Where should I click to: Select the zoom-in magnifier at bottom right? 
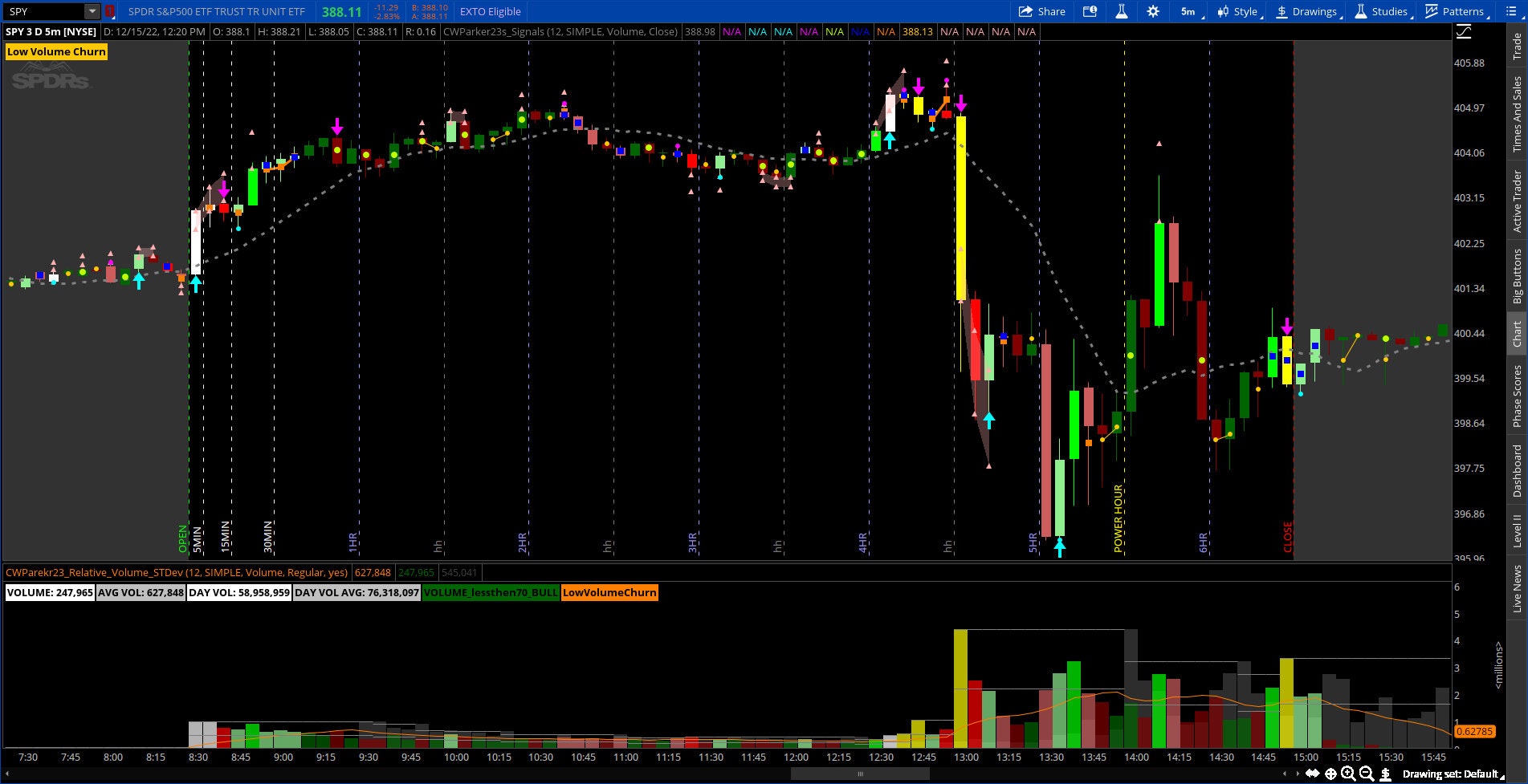coord(1348,774)
